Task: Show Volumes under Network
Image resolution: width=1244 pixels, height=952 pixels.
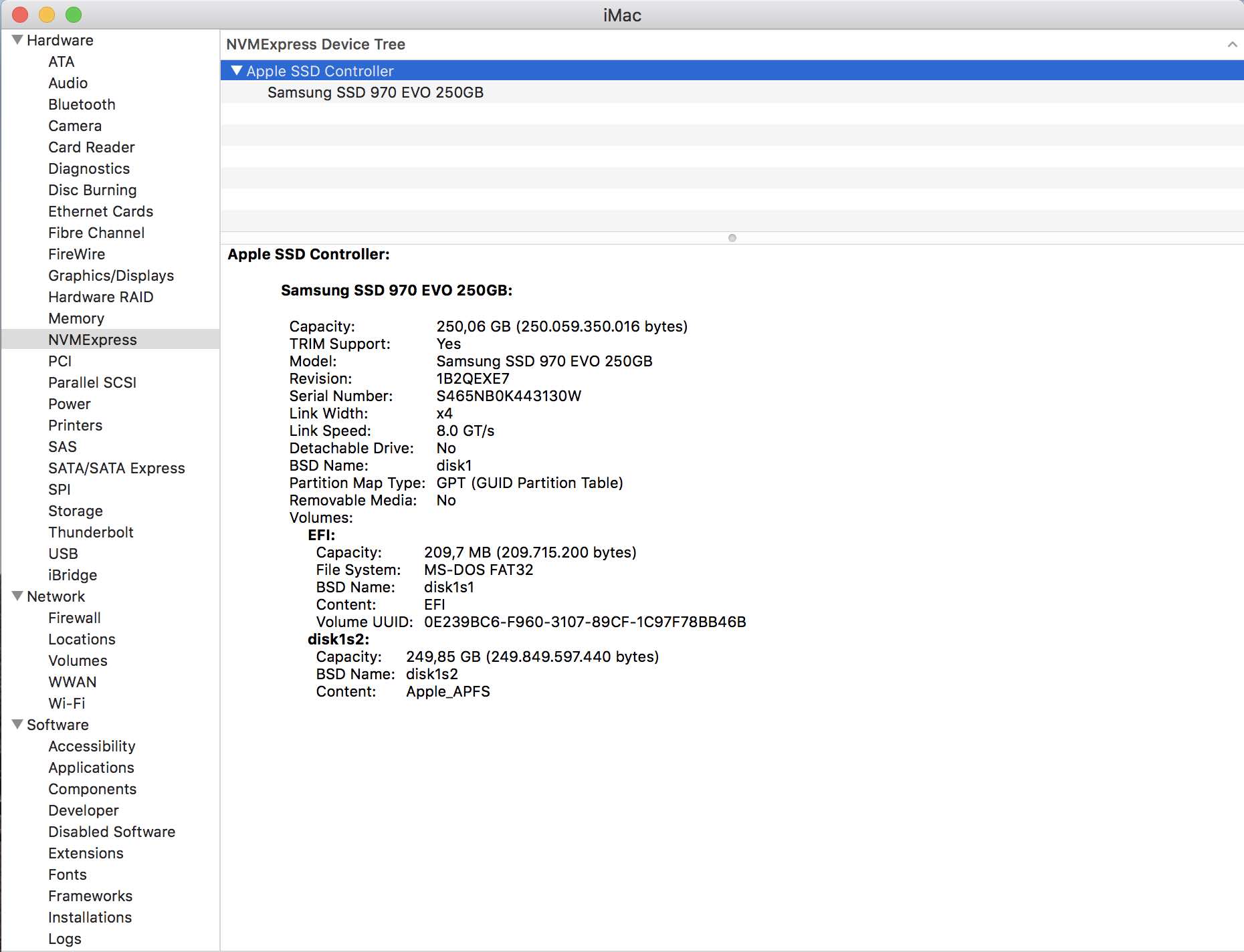Action: click(x=78, y=661)
